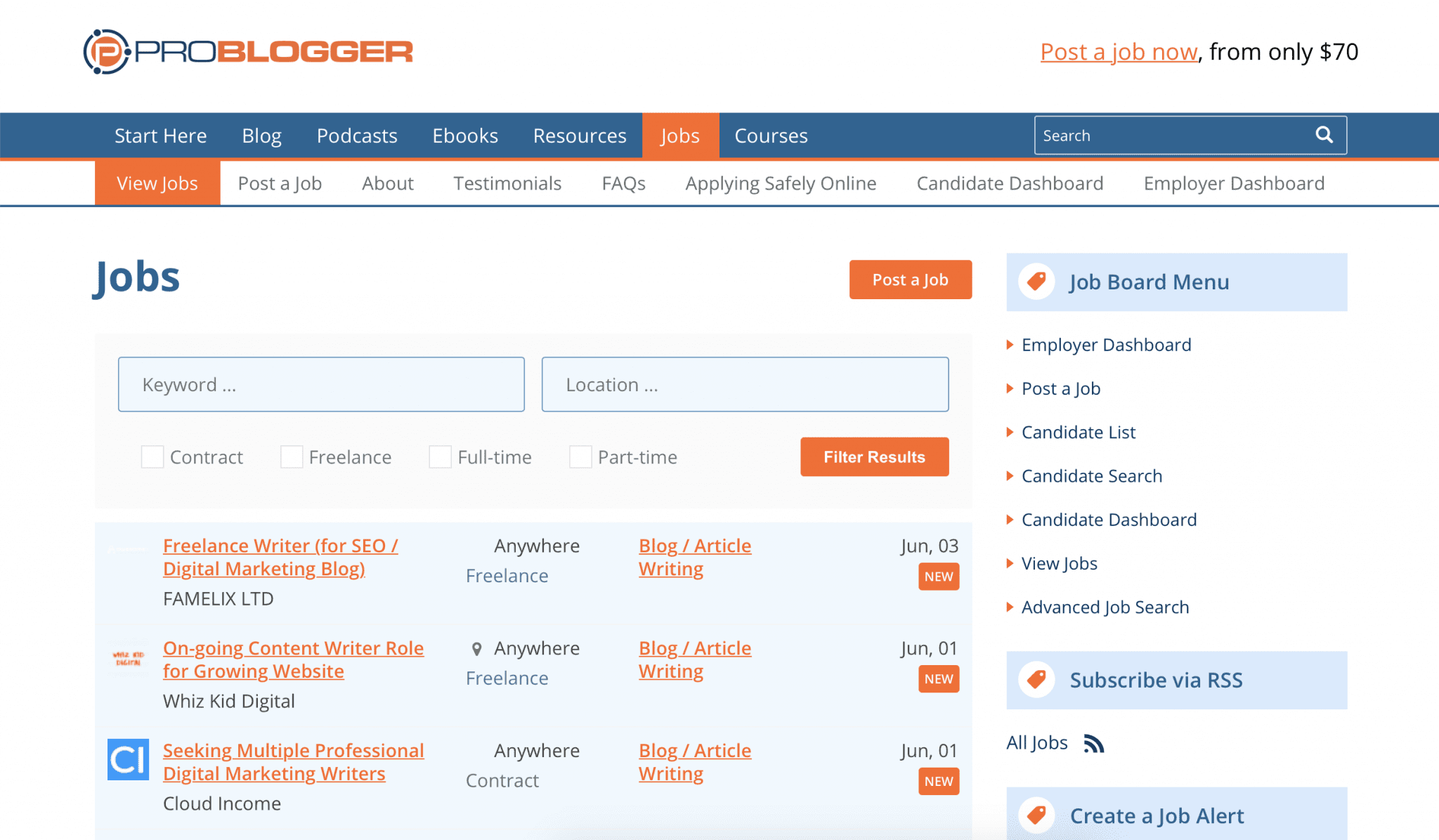Viewport: 1439px width, 840px height.
Task: Expand the arrow beside Advanced Job Search
Action: point(1010,608)
